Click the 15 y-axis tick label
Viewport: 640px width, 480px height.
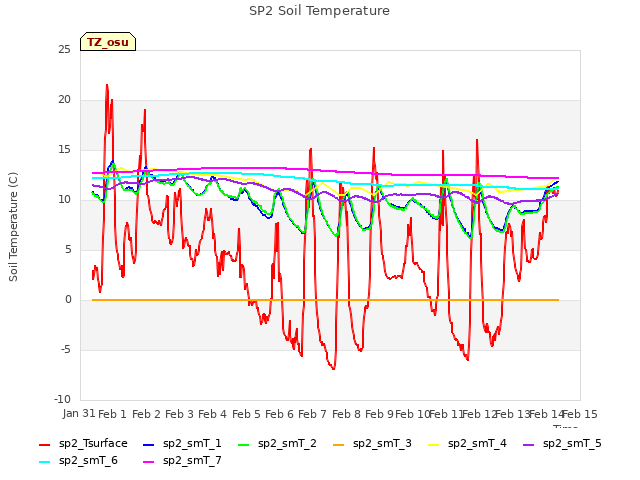click(x=64, y=150)
